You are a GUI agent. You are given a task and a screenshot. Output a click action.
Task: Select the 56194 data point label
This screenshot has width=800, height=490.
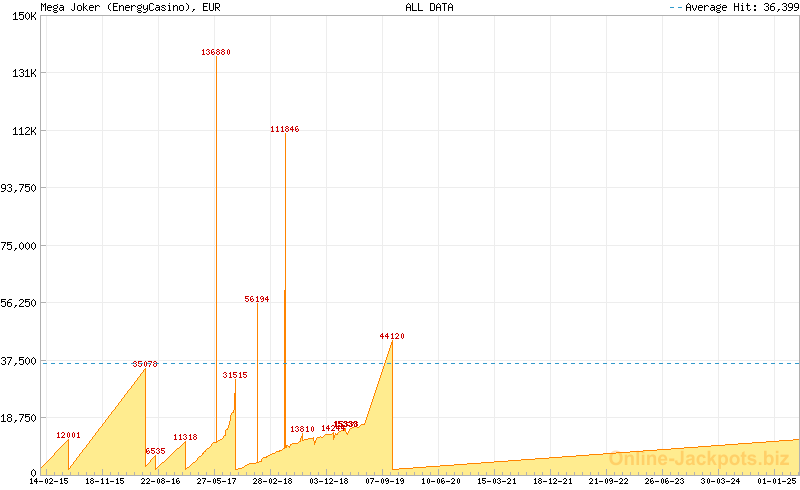[257, 299]
